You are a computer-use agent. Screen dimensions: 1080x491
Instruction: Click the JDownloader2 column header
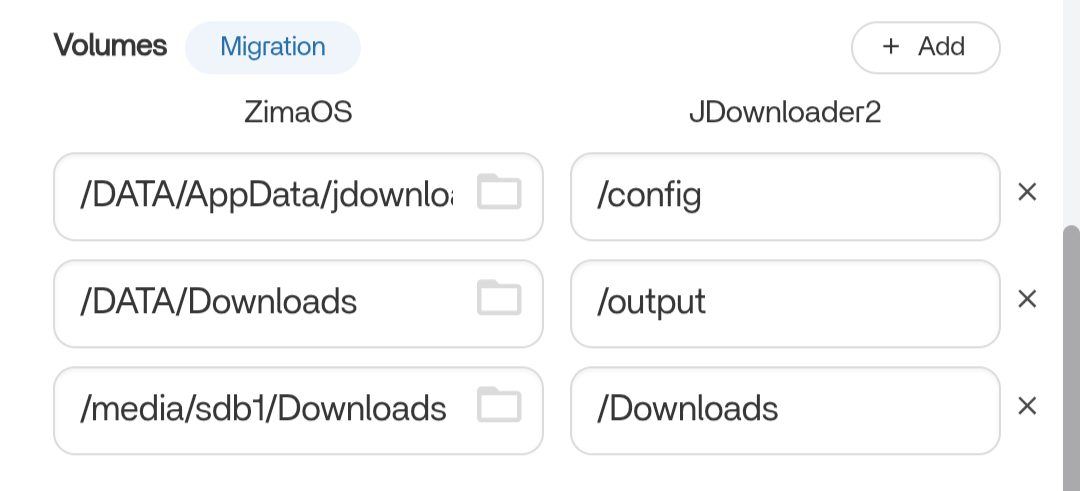pos(785,112)
